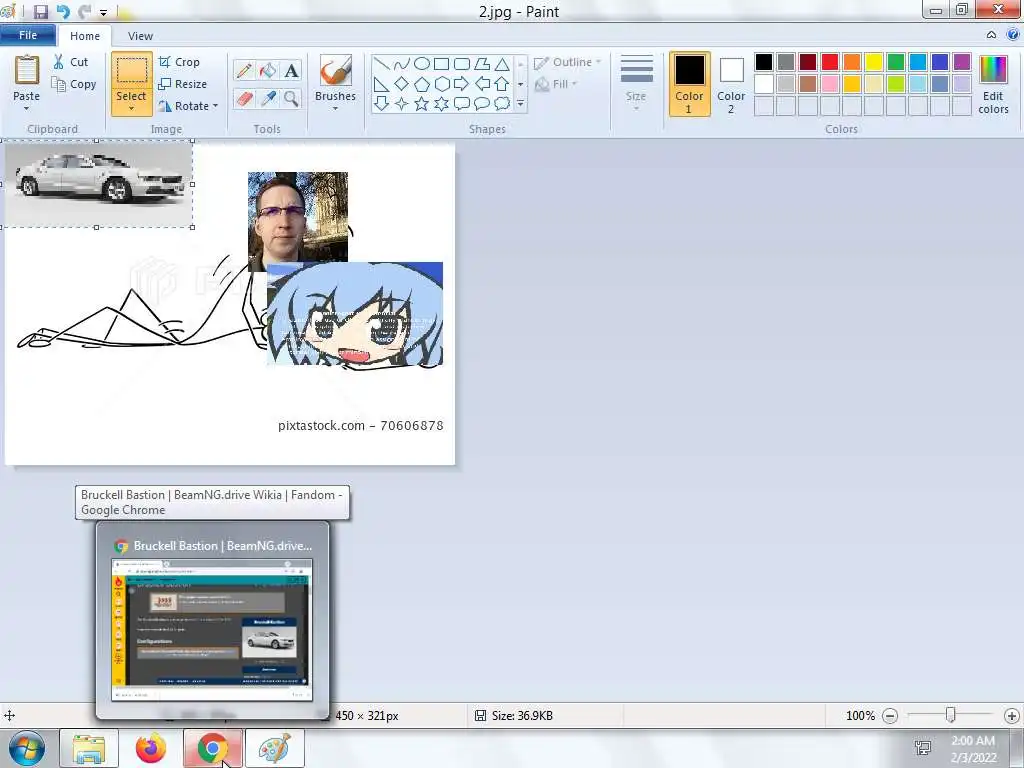Pick the yellow color swatch

[874, 62]
